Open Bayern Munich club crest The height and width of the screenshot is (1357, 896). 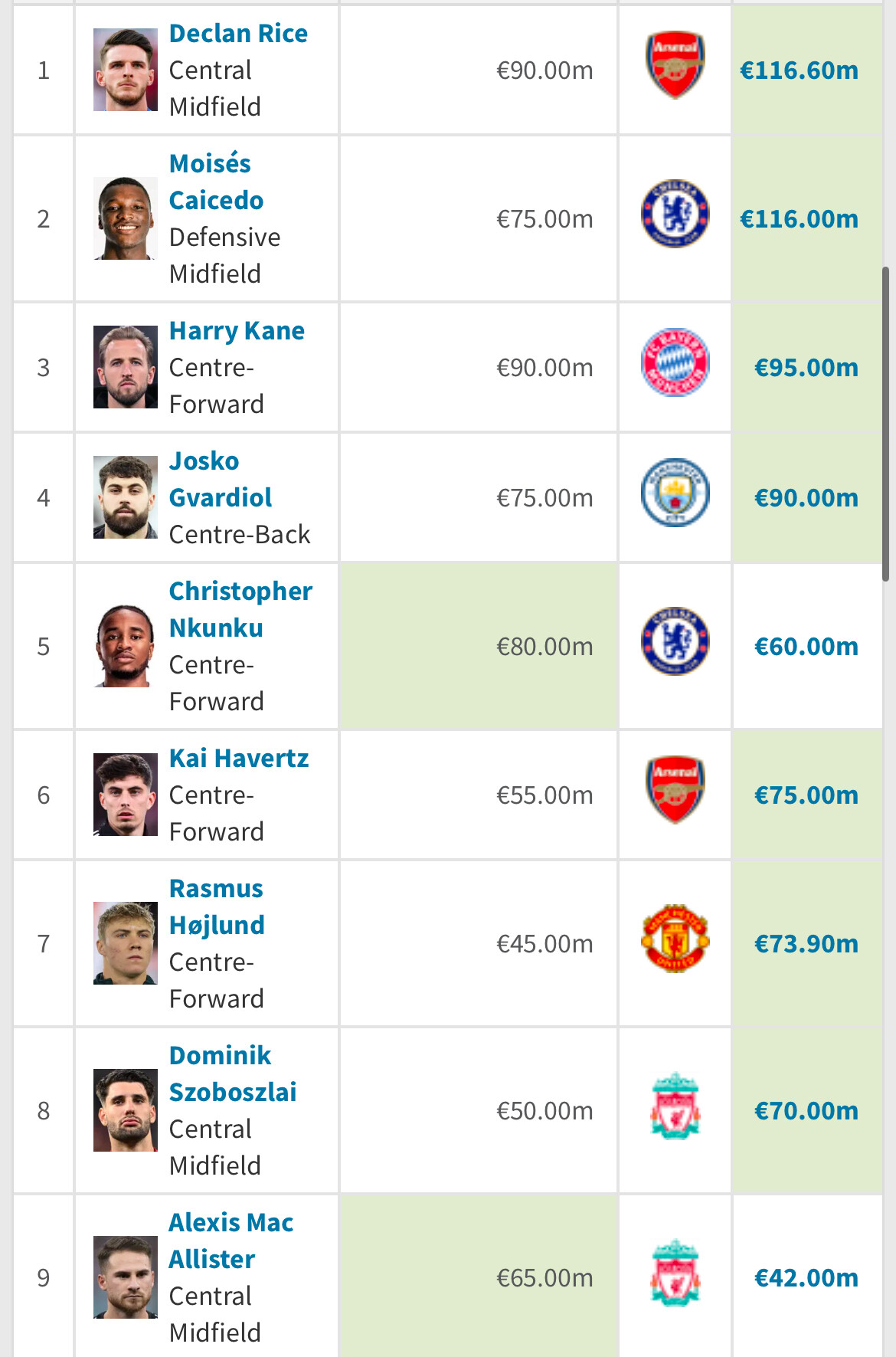tap(675, 362)
